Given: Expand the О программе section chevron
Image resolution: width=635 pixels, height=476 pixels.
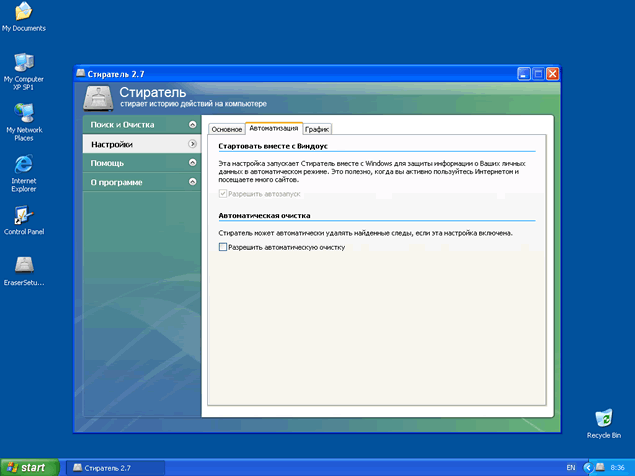Looking at the screenshot, I should [x=191, y=182].
